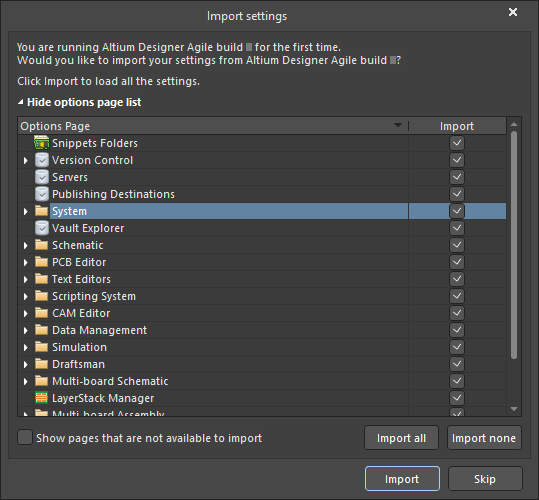The width and height of the screenshot is (539, 500).
Task: Expand the PCB Editor tree node
Action: 25,263
